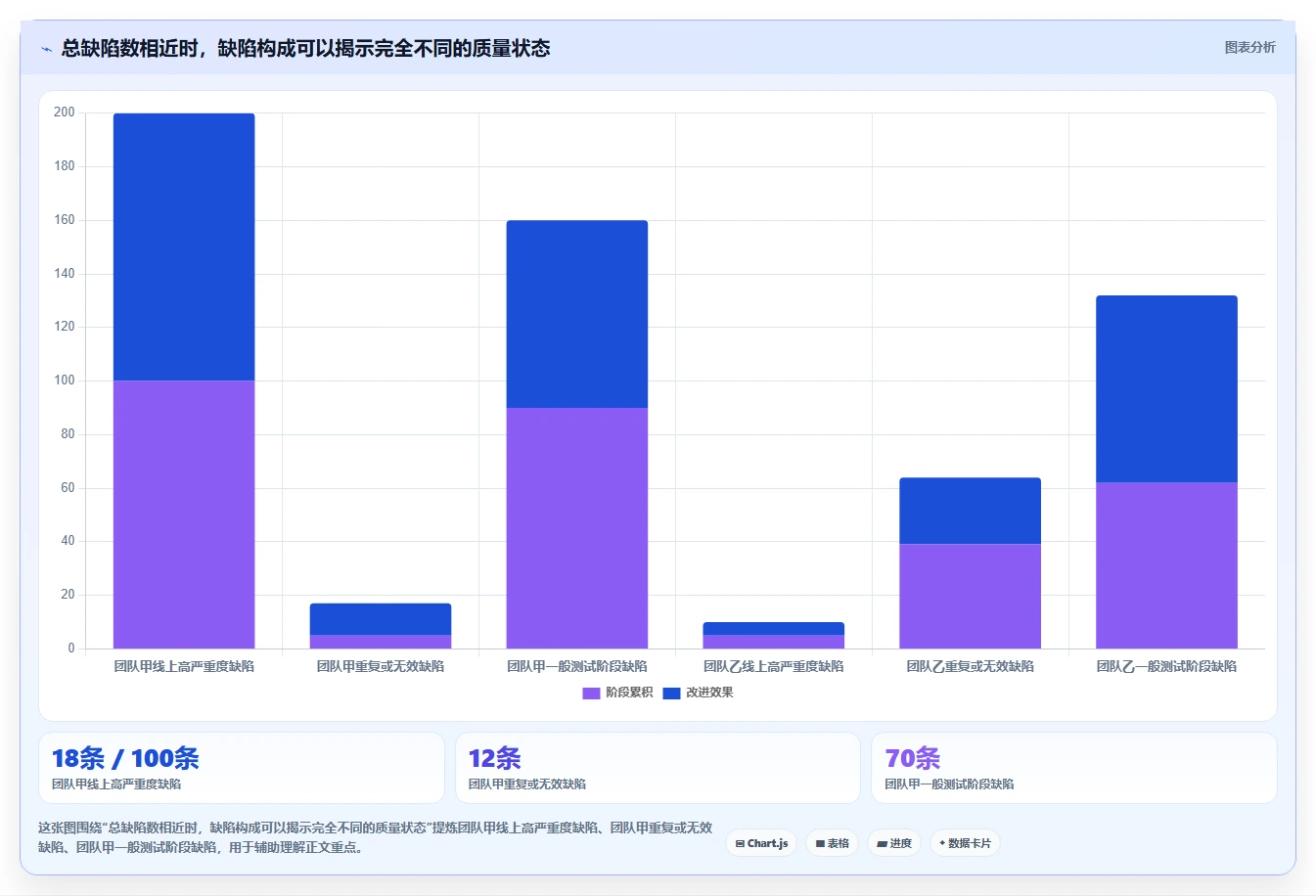Screen dimensions: 1316x896
Task: Click the 图表分析 label in the header
Action: point(1249,47)
